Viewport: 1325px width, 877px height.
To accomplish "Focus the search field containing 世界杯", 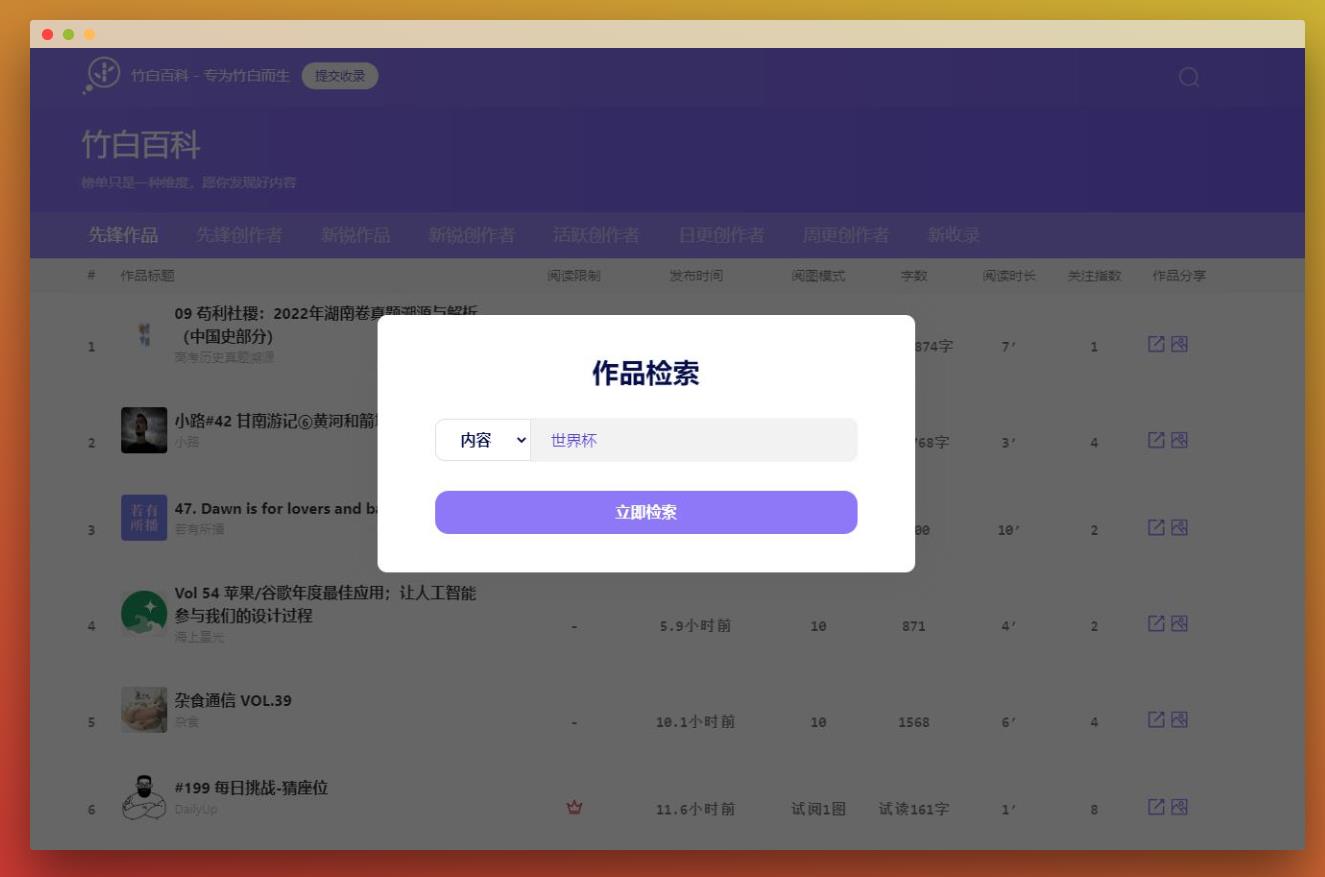I will pyautogui.click(x=694, y=440).
